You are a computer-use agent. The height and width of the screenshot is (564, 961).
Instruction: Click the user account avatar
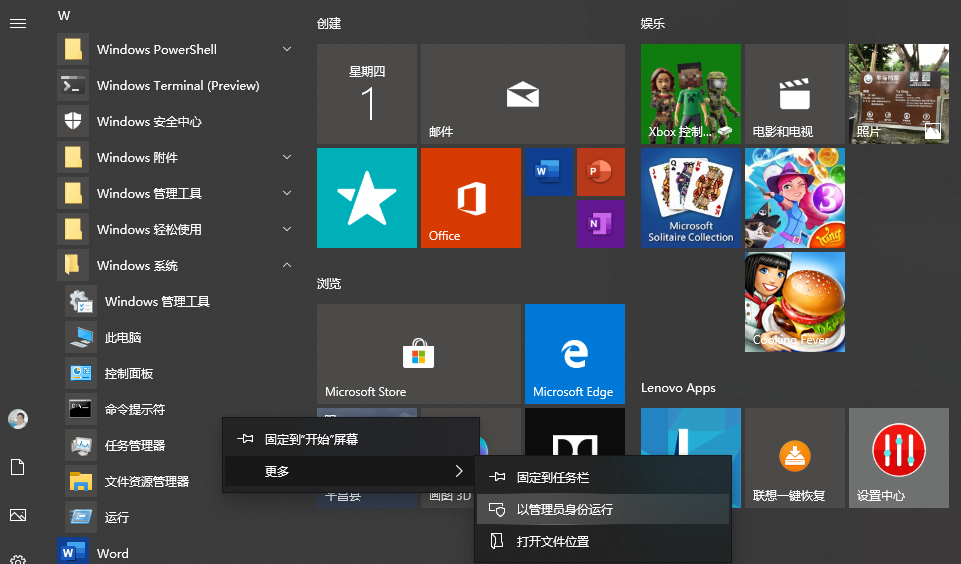(x=18, y=419)
